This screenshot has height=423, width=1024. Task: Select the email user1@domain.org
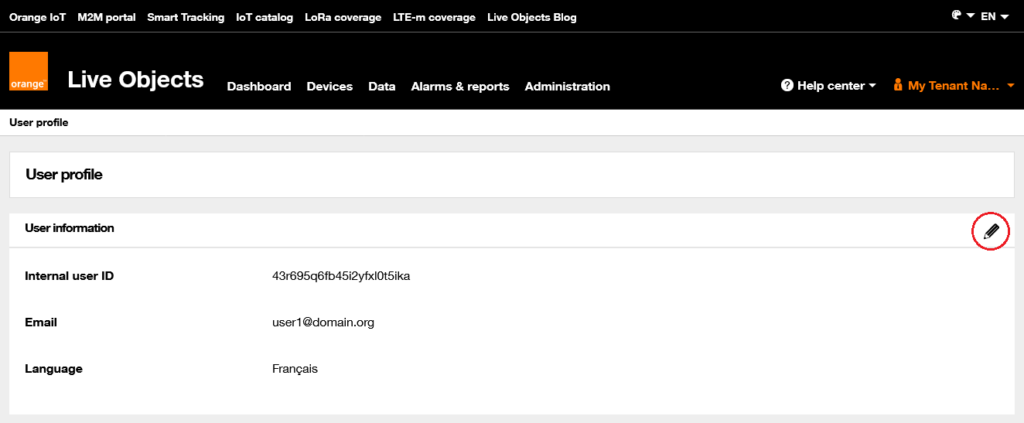pos(323,322)
